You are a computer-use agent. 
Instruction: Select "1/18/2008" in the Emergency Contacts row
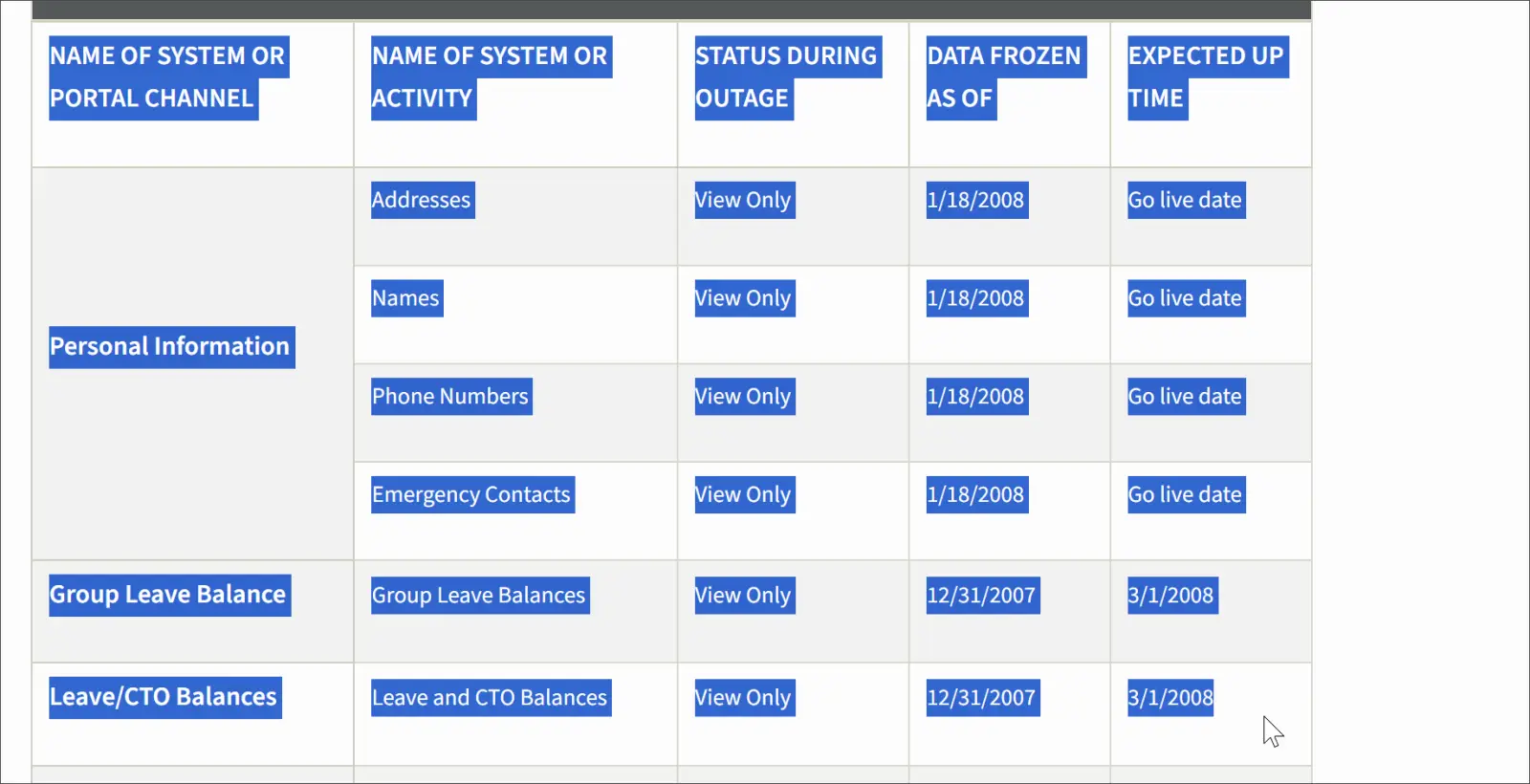tap(976, 495)
